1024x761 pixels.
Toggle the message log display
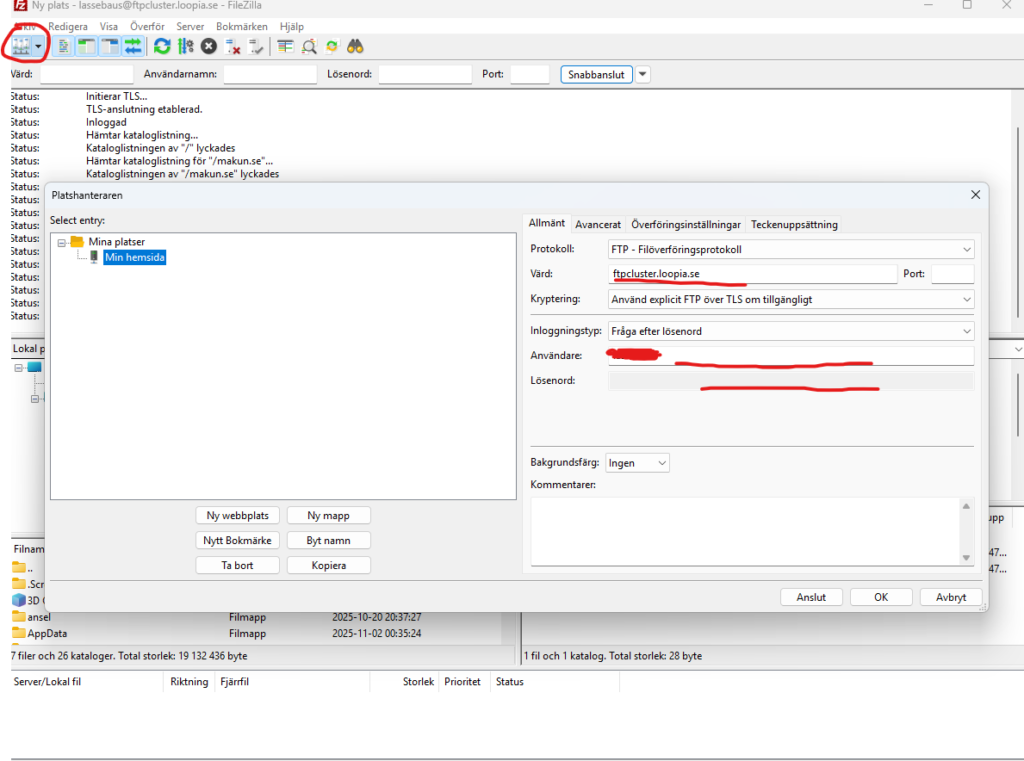click(64, 46)
